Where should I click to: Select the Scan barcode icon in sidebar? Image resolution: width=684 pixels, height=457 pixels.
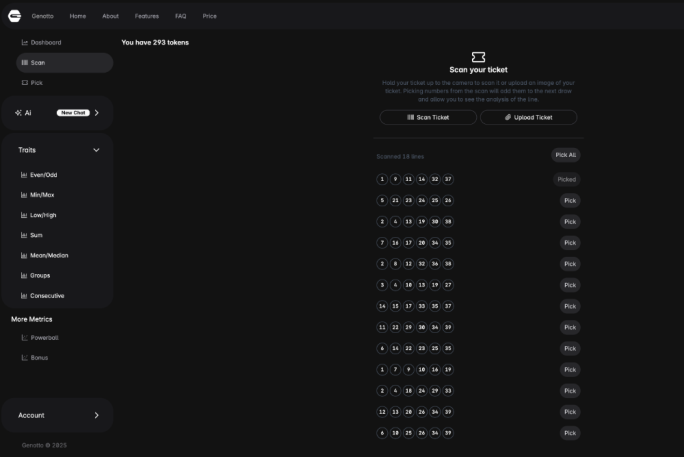tap(25, 62)
